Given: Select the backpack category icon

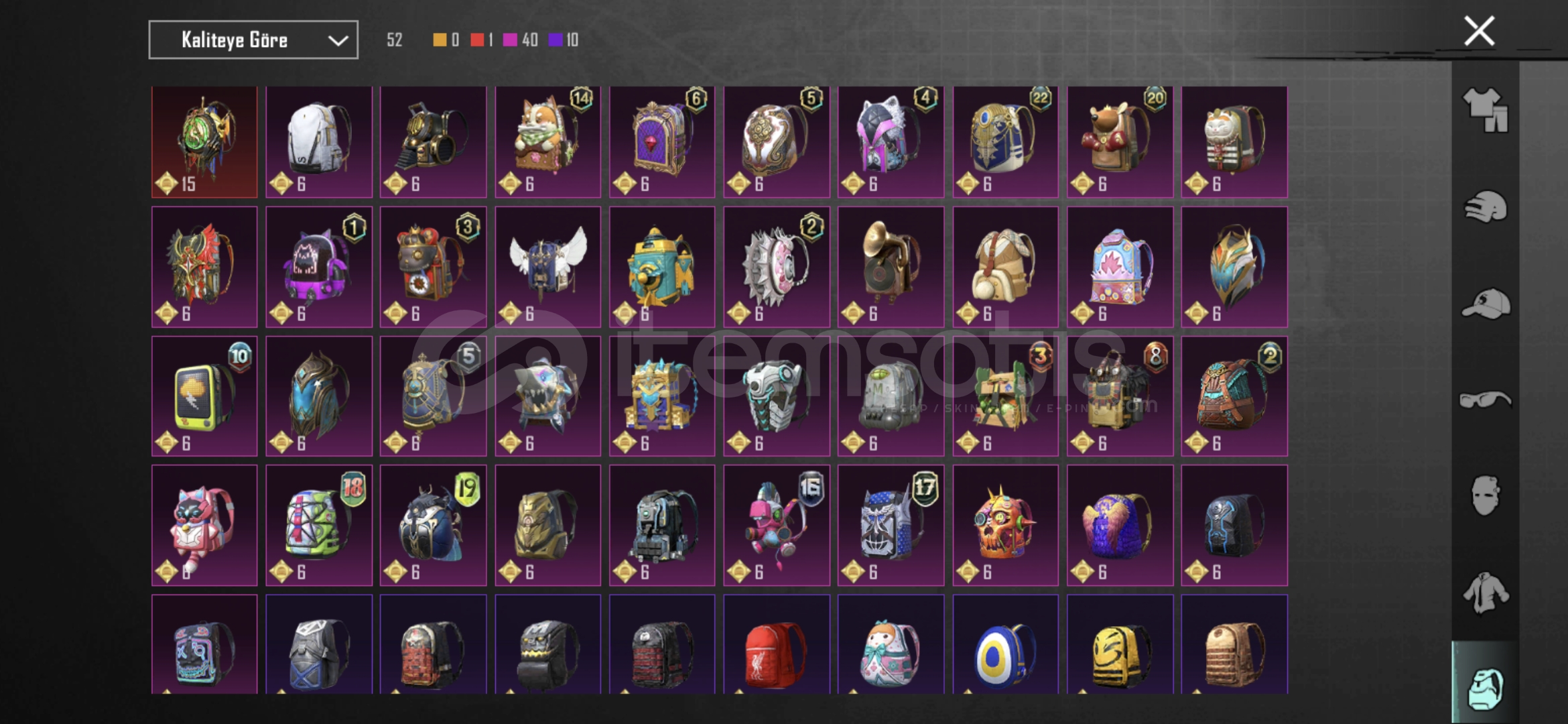Looking at the screenshot, I should (1485, 688).
